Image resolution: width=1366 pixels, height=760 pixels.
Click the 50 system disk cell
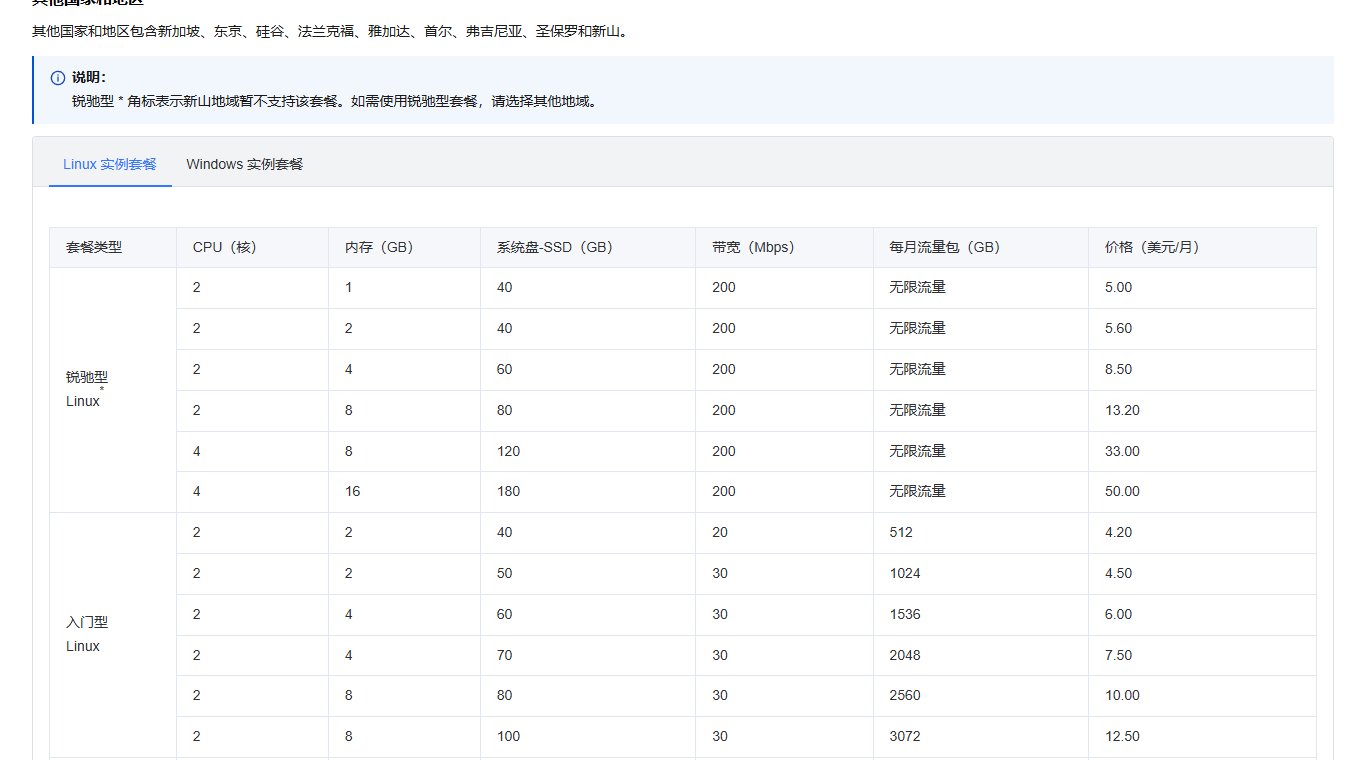(x=588, y=573)
